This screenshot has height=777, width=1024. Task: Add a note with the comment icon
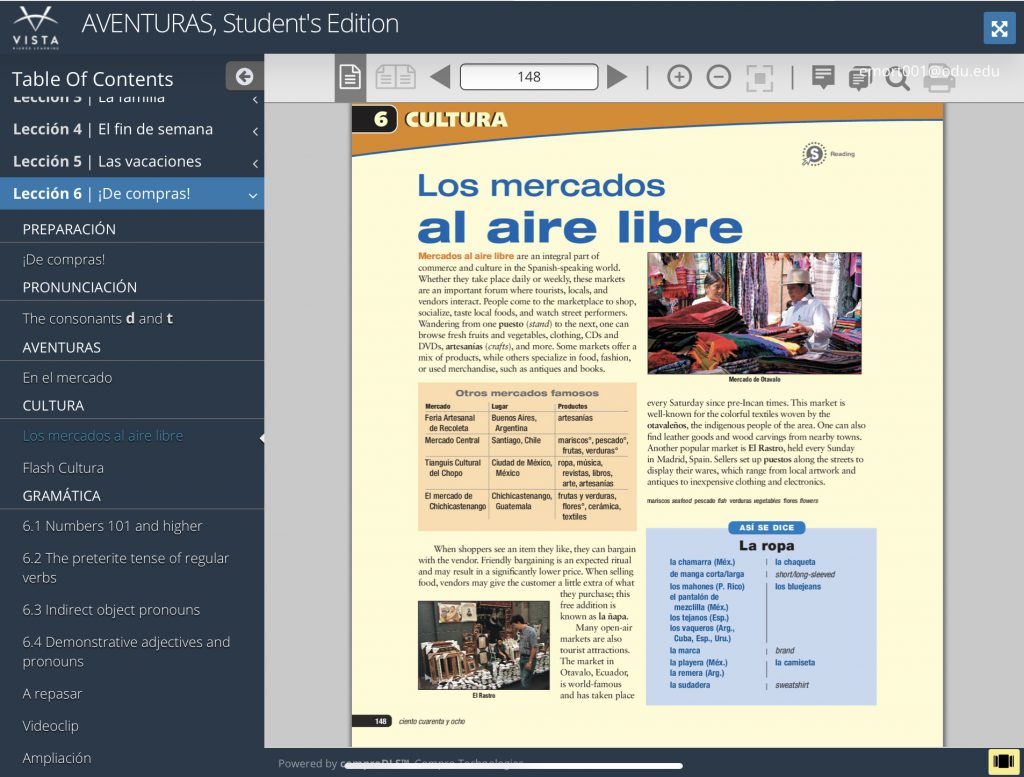click(823, 76)
